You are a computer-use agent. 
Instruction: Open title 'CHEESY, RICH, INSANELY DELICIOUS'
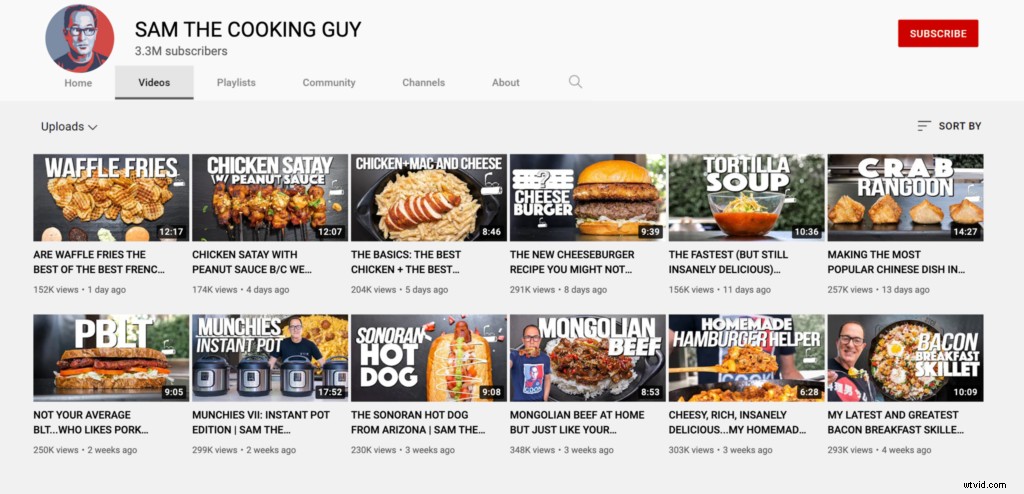pos(737,422)
